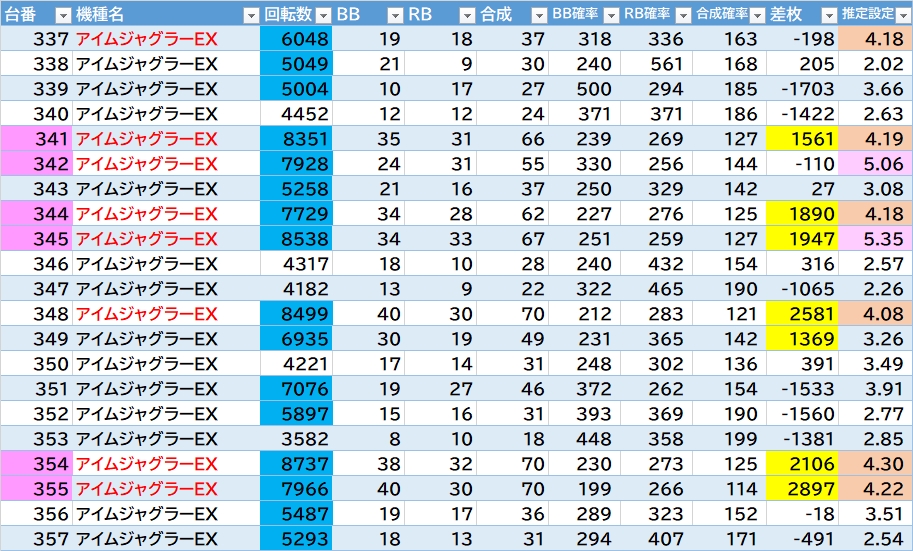Select rotation count cell 4452
The image size is (913, 551).
[296, 114]
